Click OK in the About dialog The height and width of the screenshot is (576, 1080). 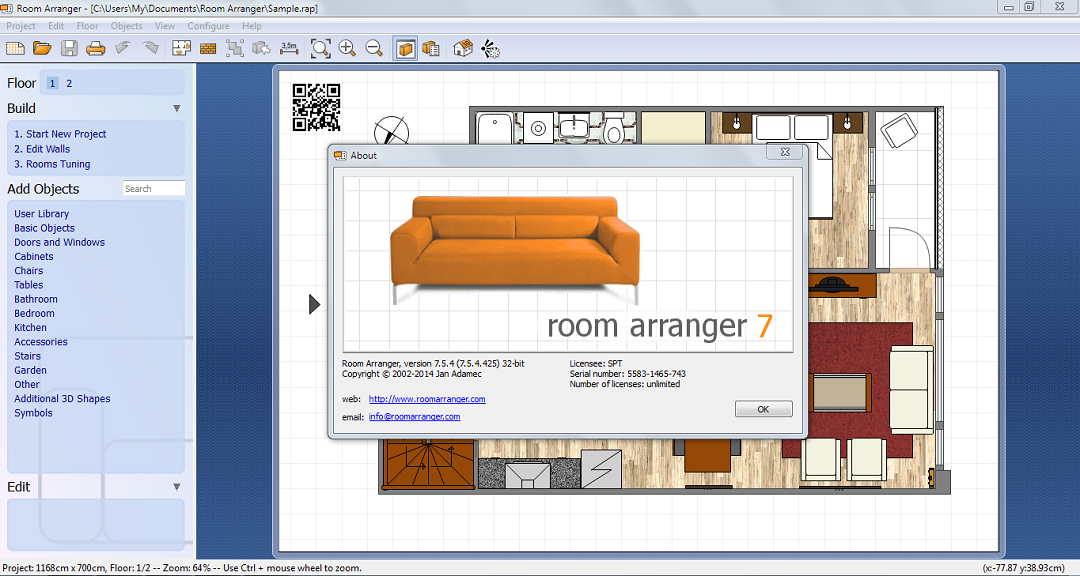coord(764,409)
